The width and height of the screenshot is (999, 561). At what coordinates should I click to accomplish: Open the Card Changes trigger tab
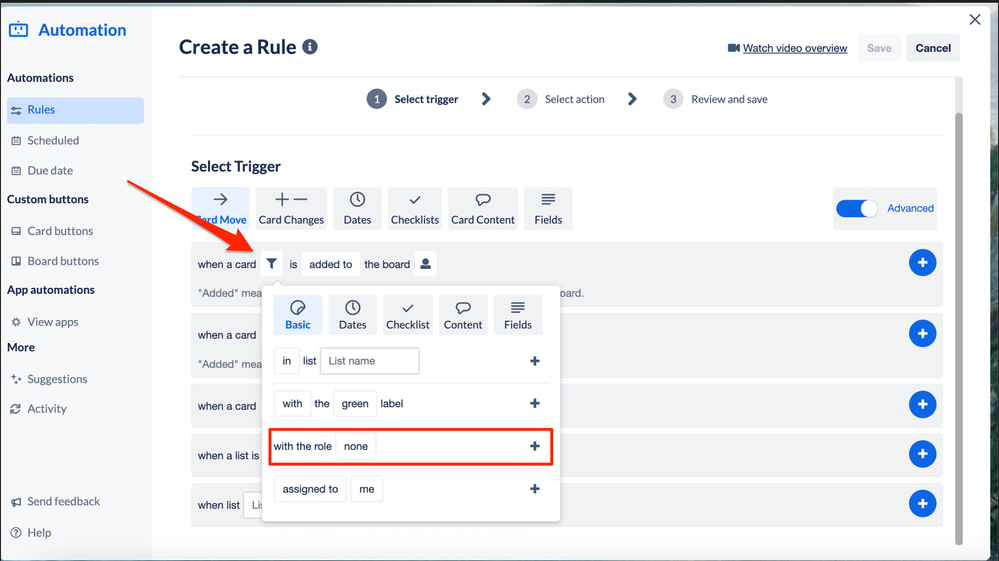click(291, 208)
